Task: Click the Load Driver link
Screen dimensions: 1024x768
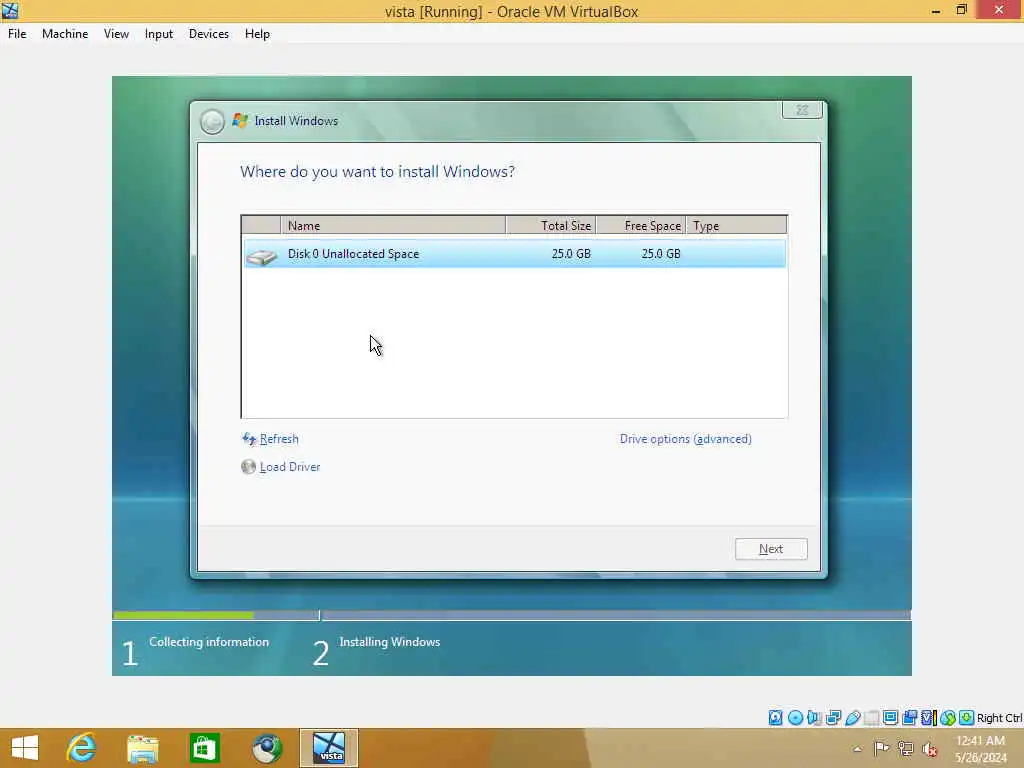Action: pyautogui.click(x=290, y=467)
